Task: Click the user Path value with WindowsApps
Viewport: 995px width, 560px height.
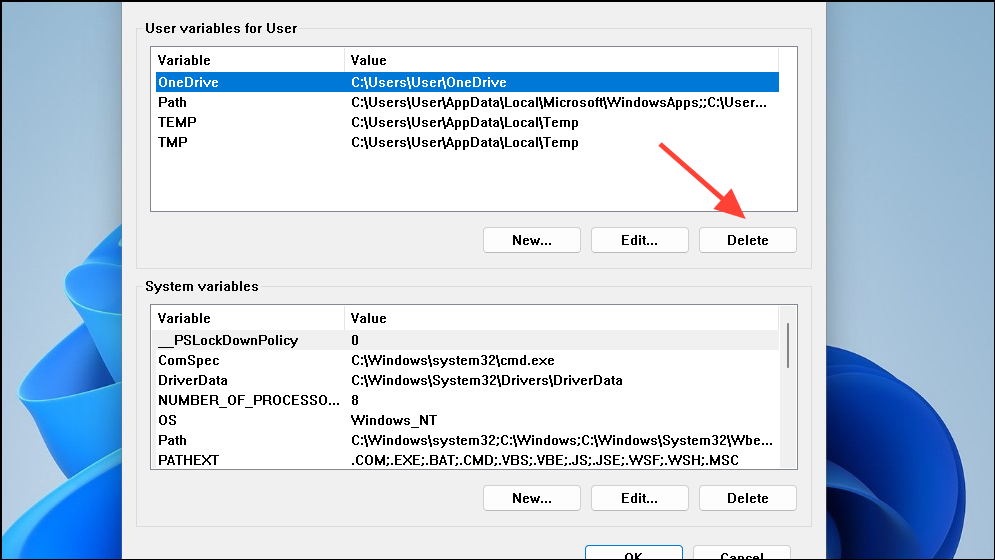Action: (x=559, y=102)
